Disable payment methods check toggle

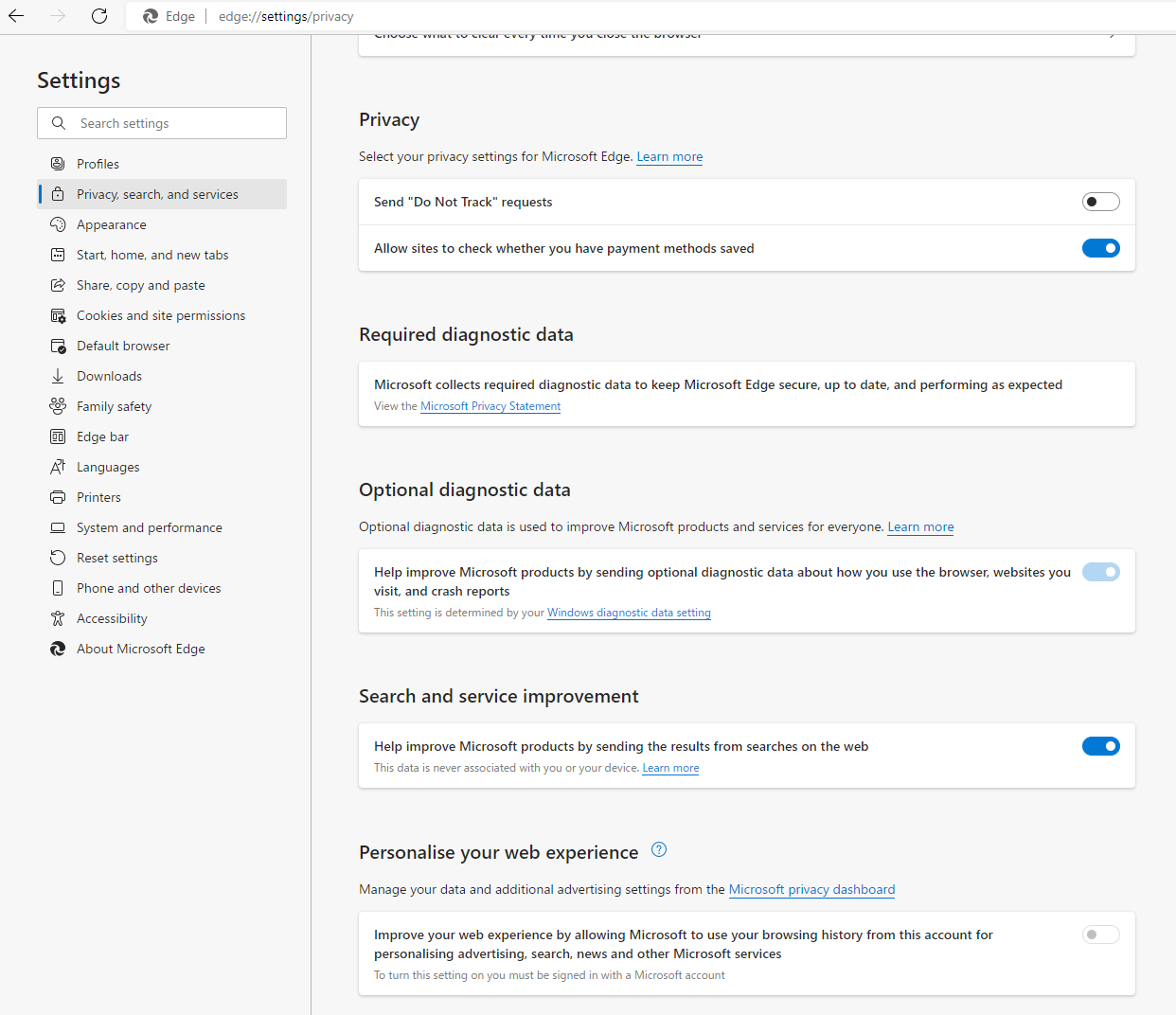pos(1101,248)
